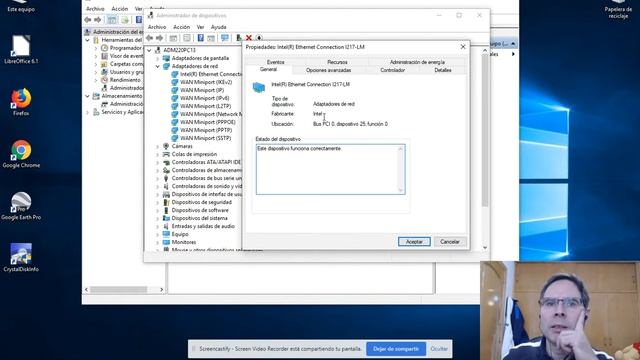Click the forward arrow in Device Manager toolbar
The width and height of the screenshot is (640, 360).
[x=160, y=38]
